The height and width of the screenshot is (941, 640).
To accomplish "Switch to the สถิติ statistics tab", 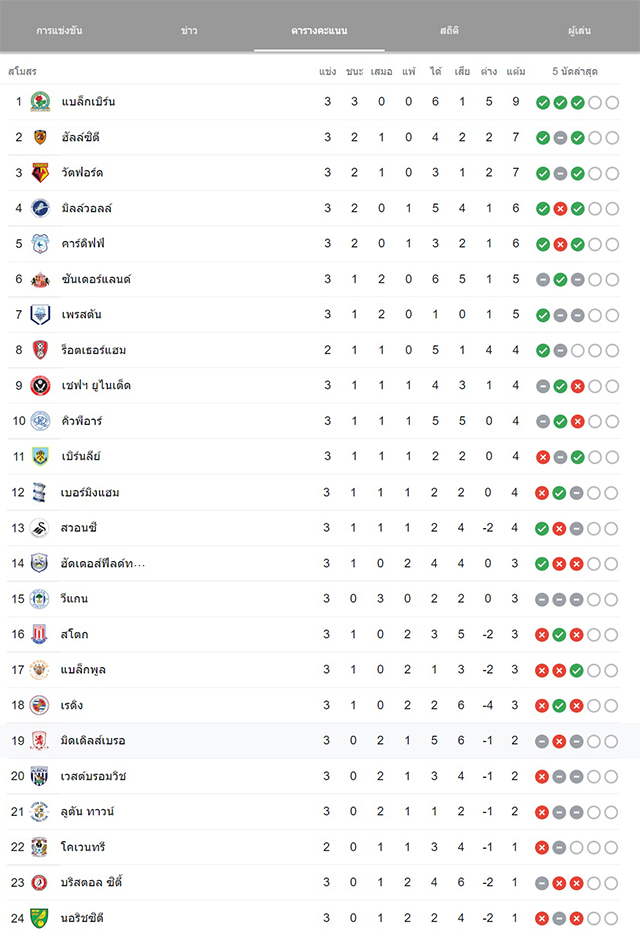I will (449, 30).
